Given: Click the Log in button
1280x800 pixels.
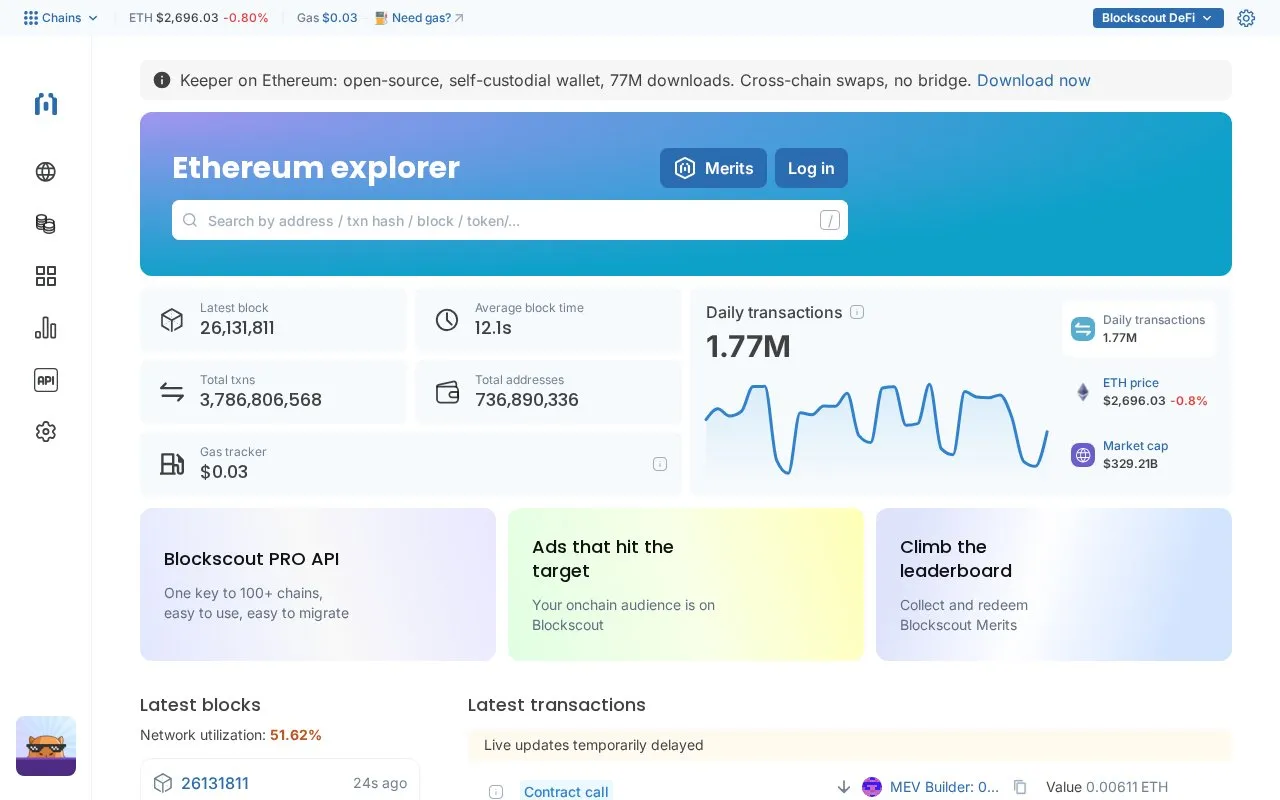Looking at the screenshot, I should click(x=811, y=168).
